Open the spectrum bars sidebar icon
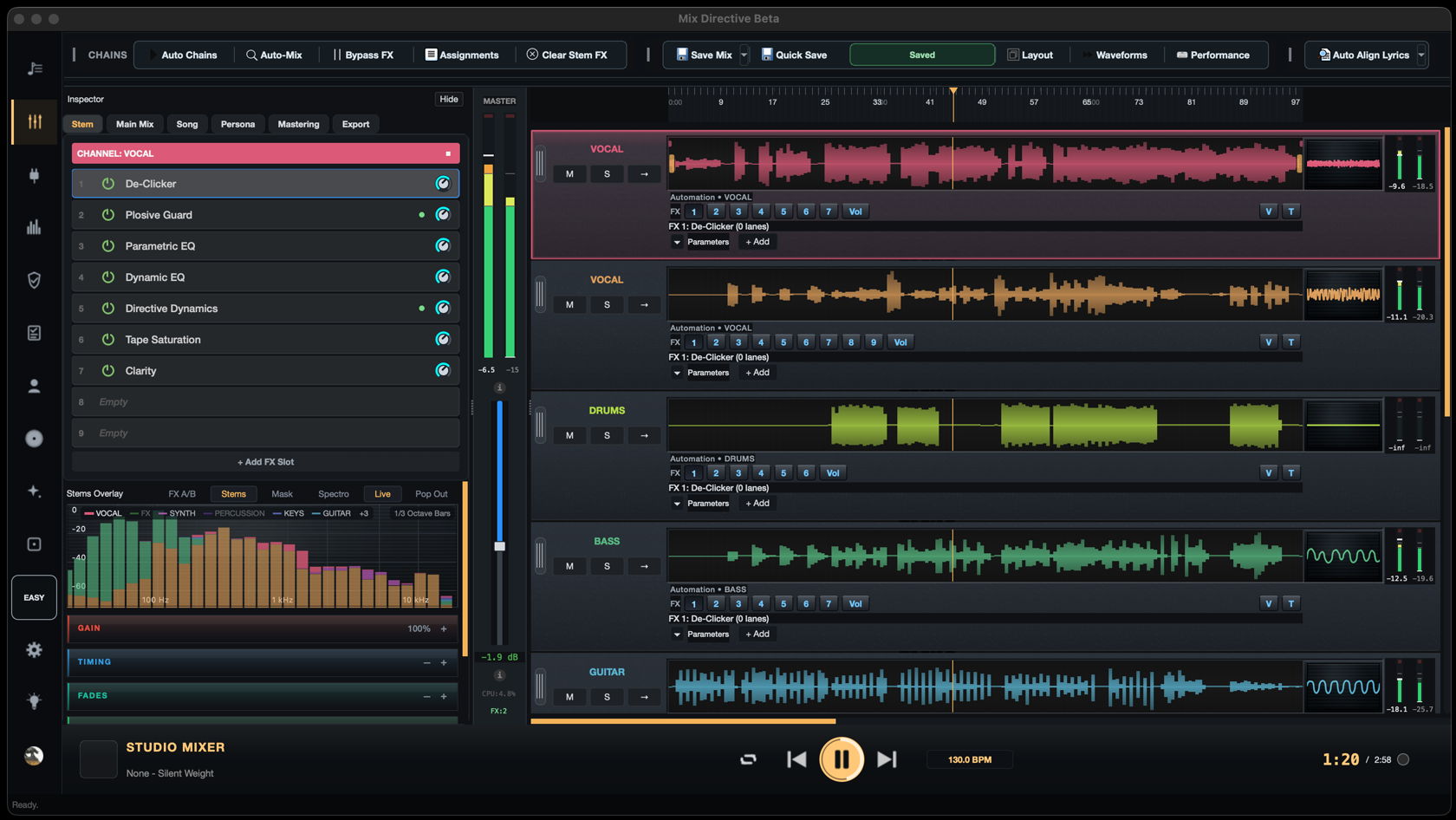 click(x=35, y=227)
